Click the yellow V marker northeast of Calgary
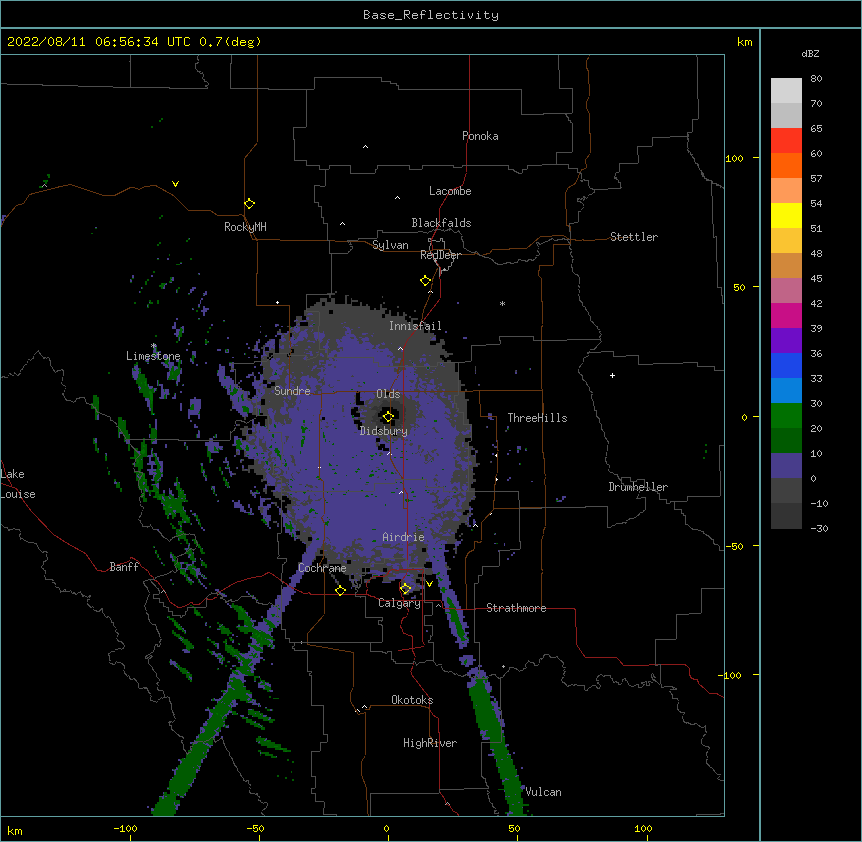862x842 pixels. pyautogui.click(x=429, y=584)
